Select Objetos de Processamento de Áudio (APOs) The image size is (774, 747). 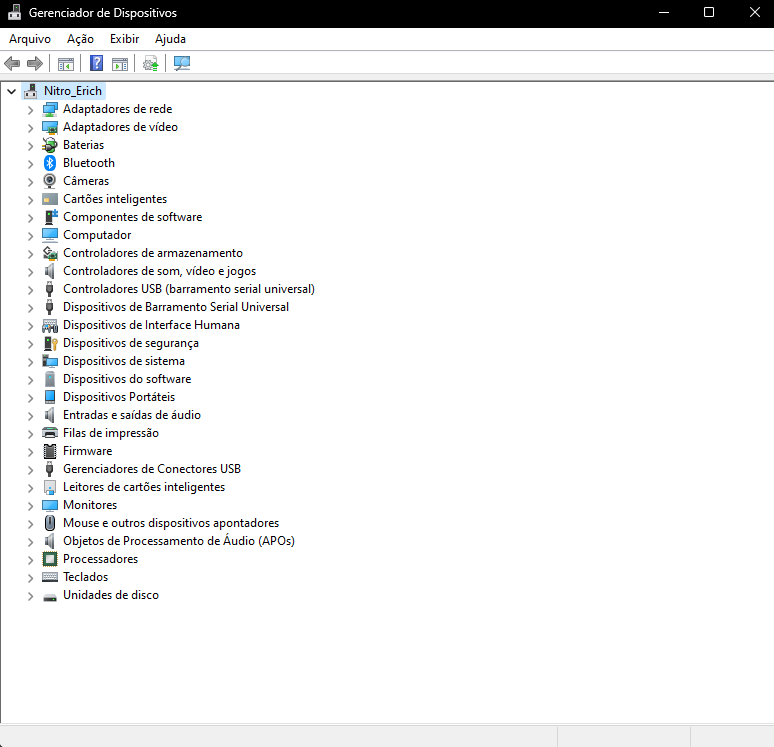click(179, 541)
